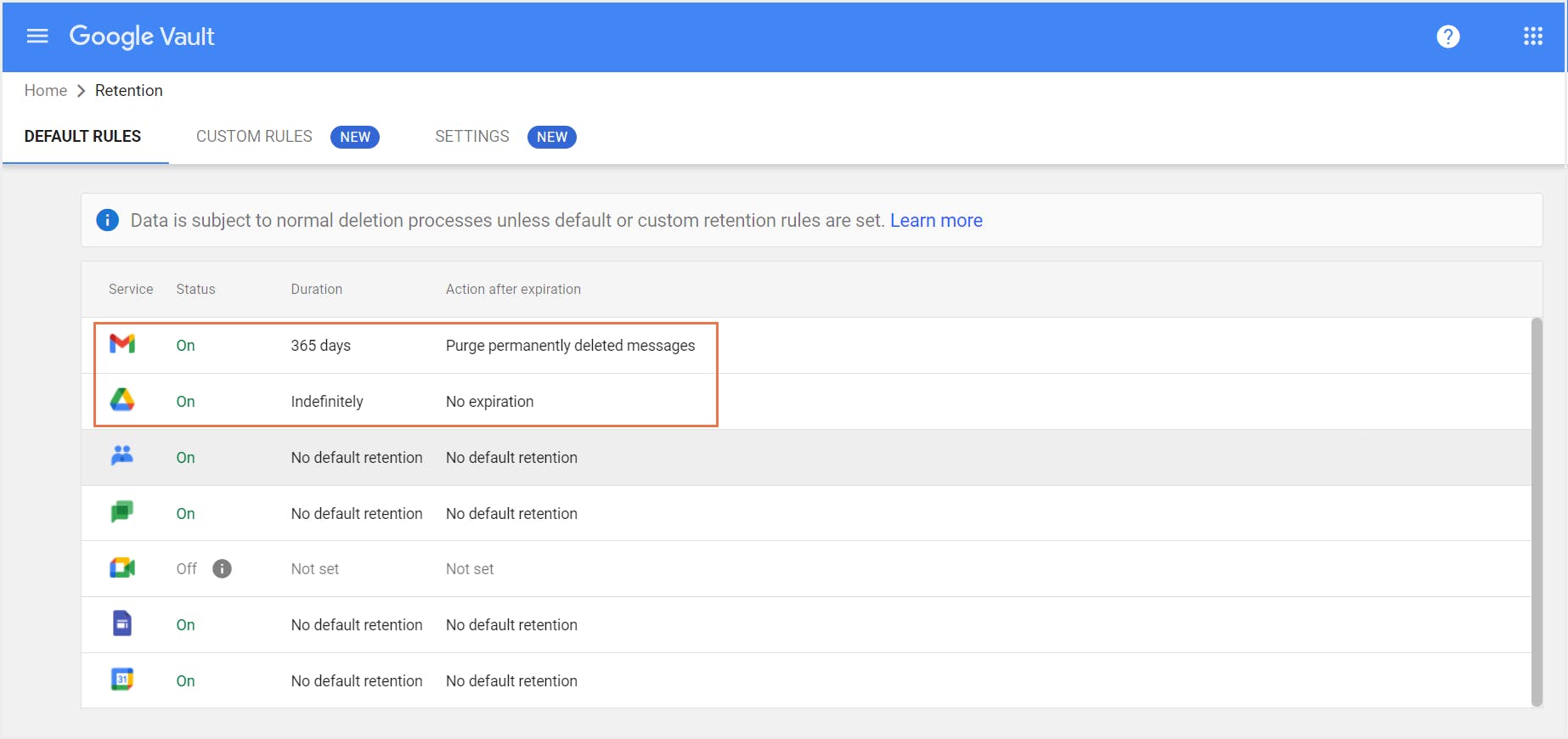Click the Status column header
The height and width of the screenshot is (739, 1568).
(195, 289)
